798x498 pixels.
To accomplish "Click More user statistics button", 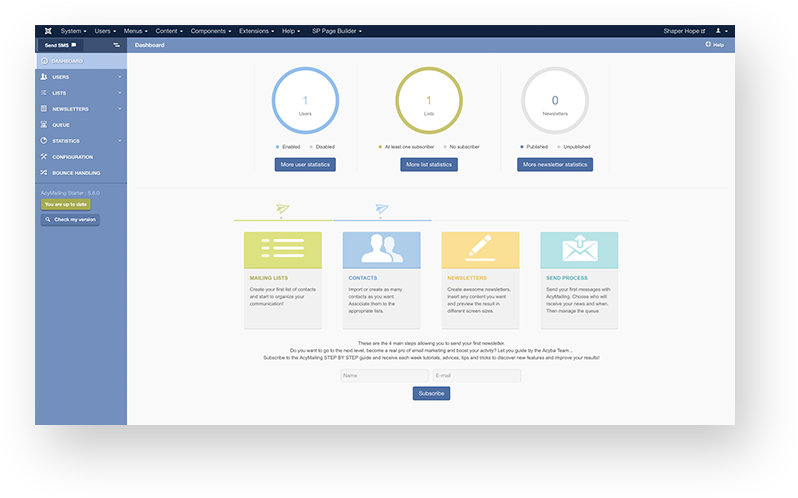I will pyautogui.click(x=305, y=164).
